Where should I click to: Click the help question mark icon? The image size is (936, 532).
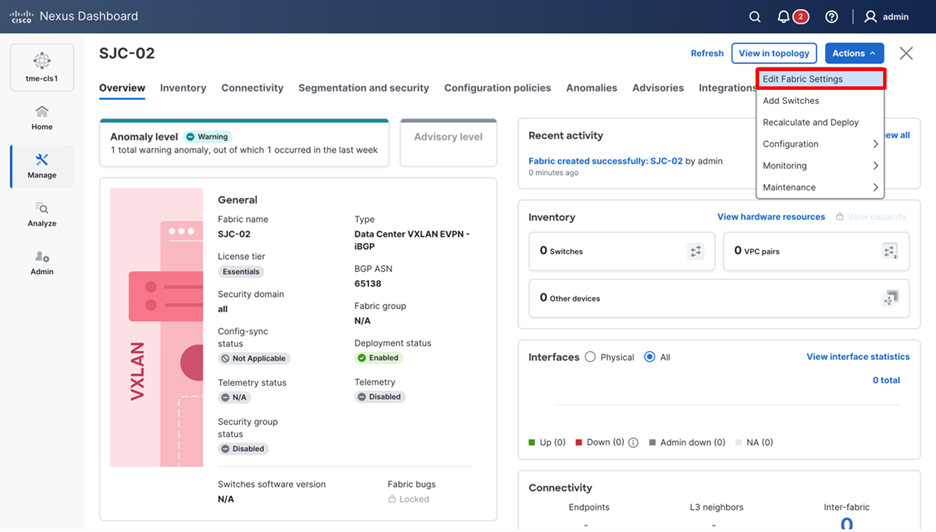click(831, 17)
